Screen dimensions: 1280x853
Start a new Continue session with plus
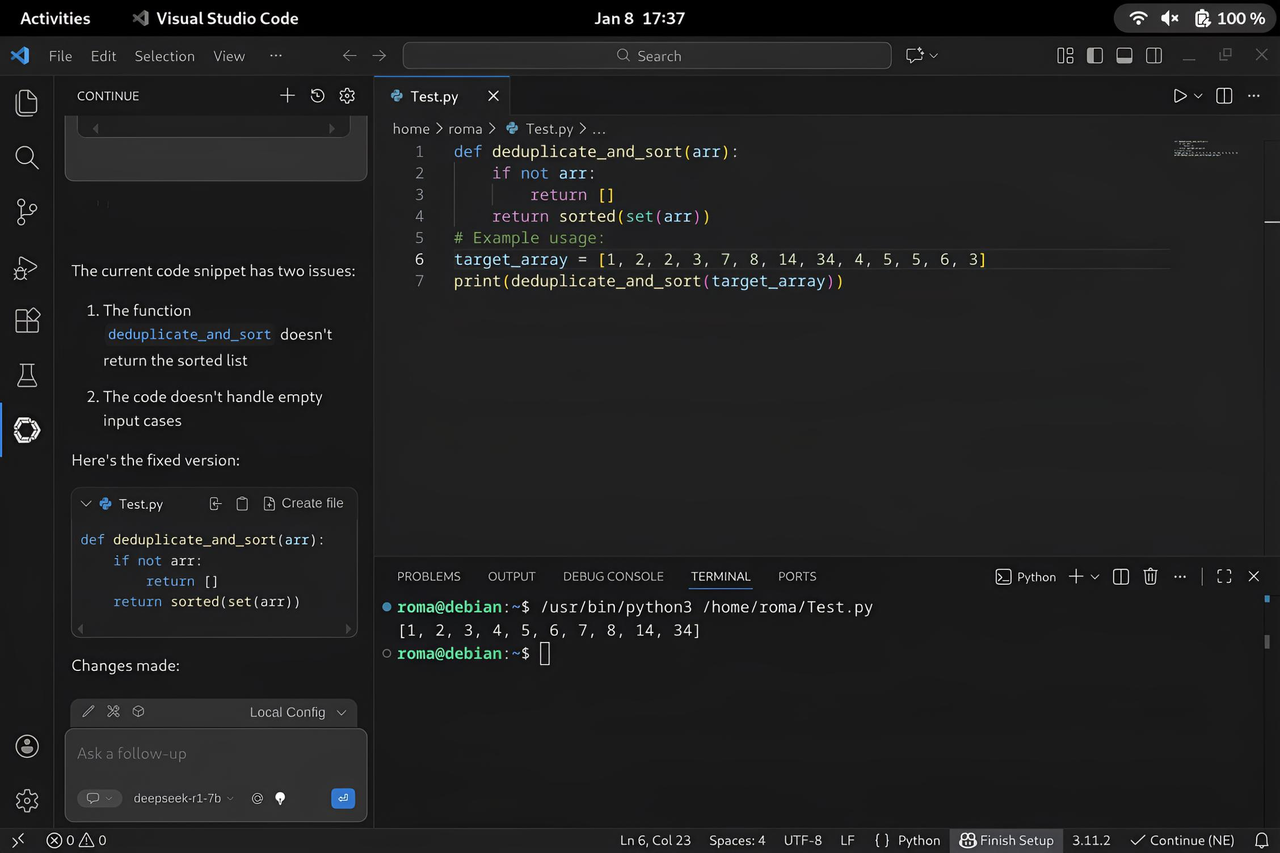[287, 96]
